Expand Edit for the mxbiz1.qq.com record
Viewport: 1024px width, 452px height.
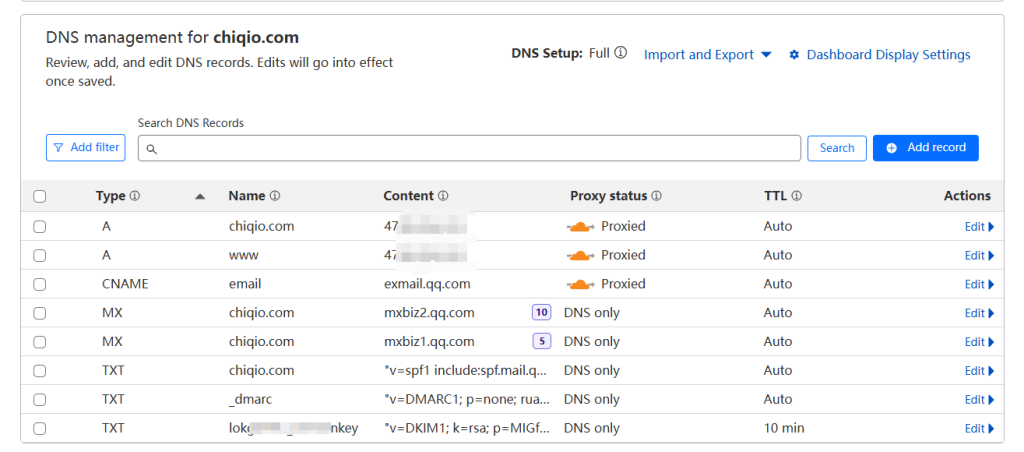pos(980,342)
